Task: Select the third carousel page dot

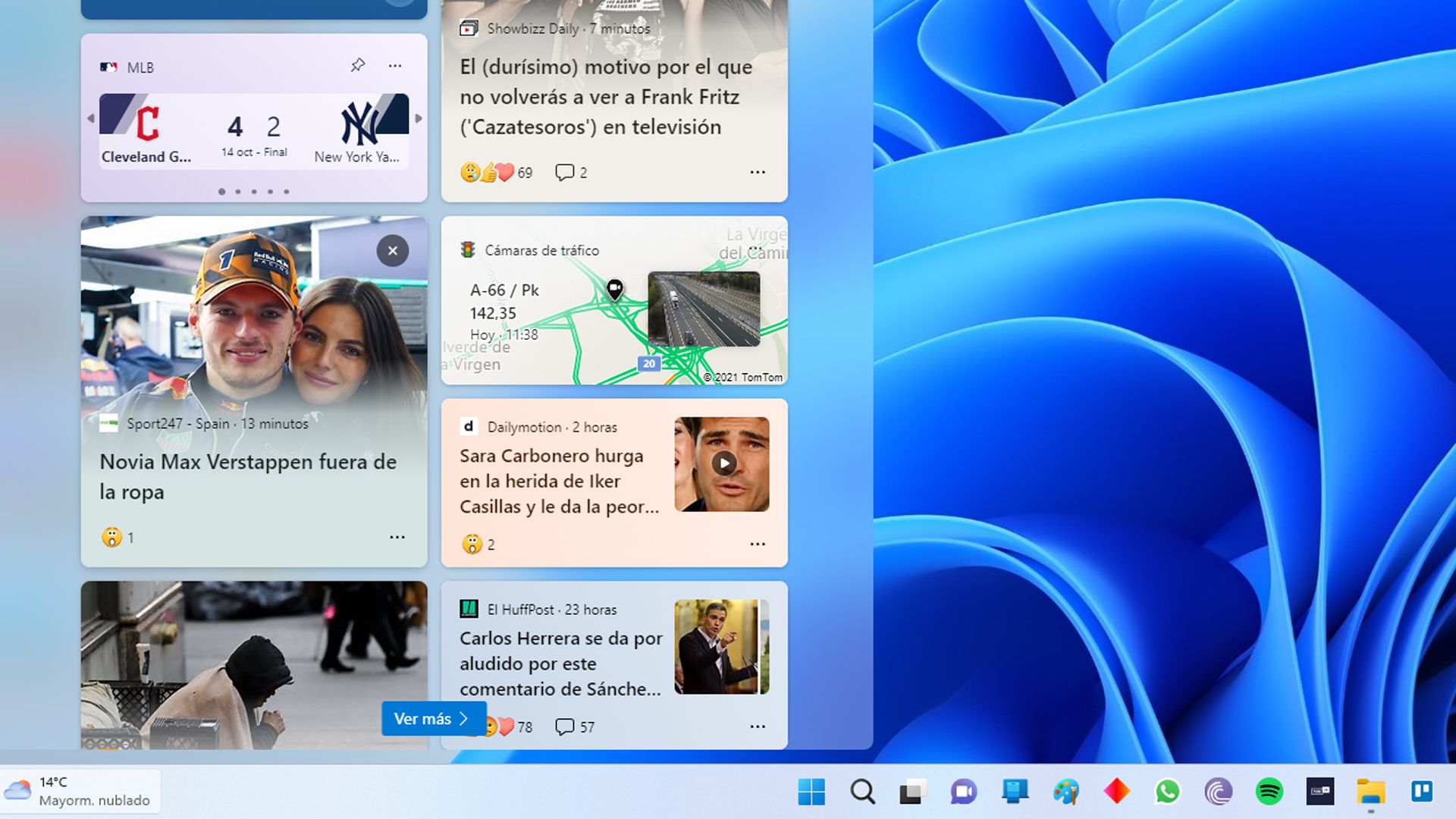Action: [254, 192]
